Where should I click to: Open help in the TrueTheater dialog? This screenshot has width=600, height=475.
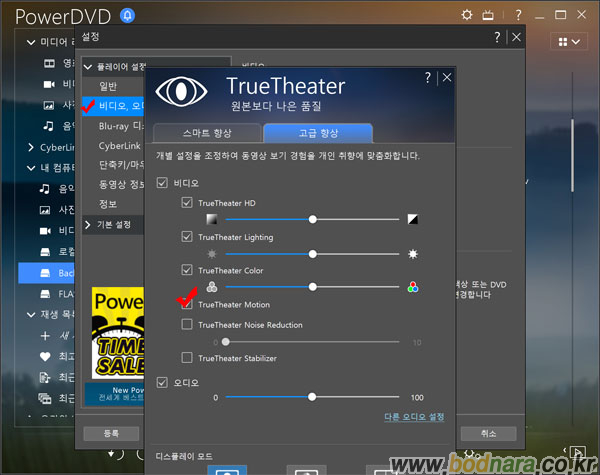428,78
